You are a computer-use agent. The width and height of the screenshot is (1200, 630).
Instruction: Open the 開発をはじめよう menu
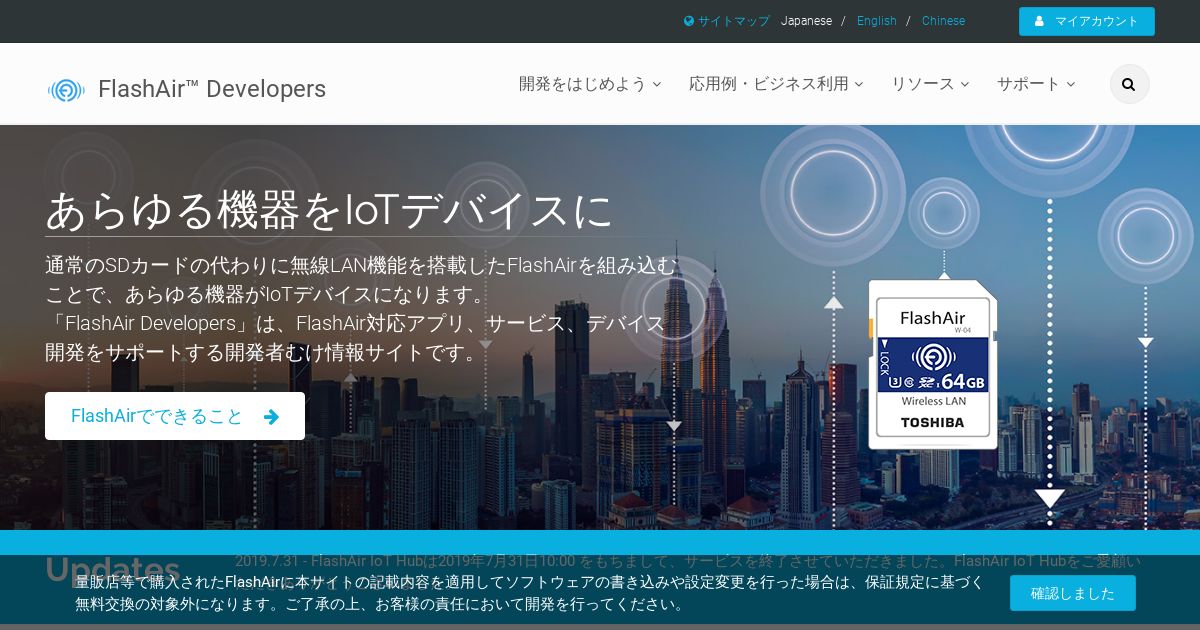click(x=590, y=84)
